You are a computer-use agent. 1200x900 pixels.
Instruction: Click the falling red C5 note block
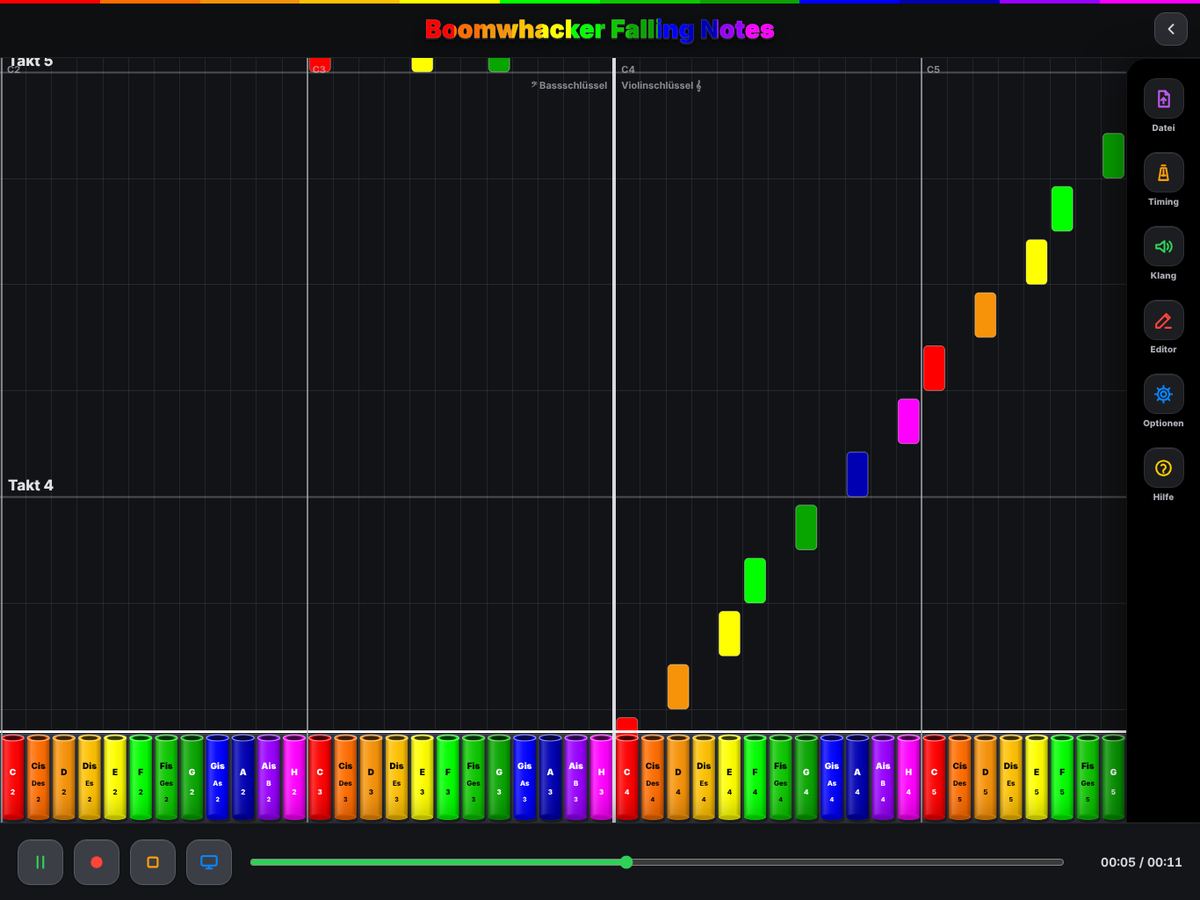(x=934, y=368)
